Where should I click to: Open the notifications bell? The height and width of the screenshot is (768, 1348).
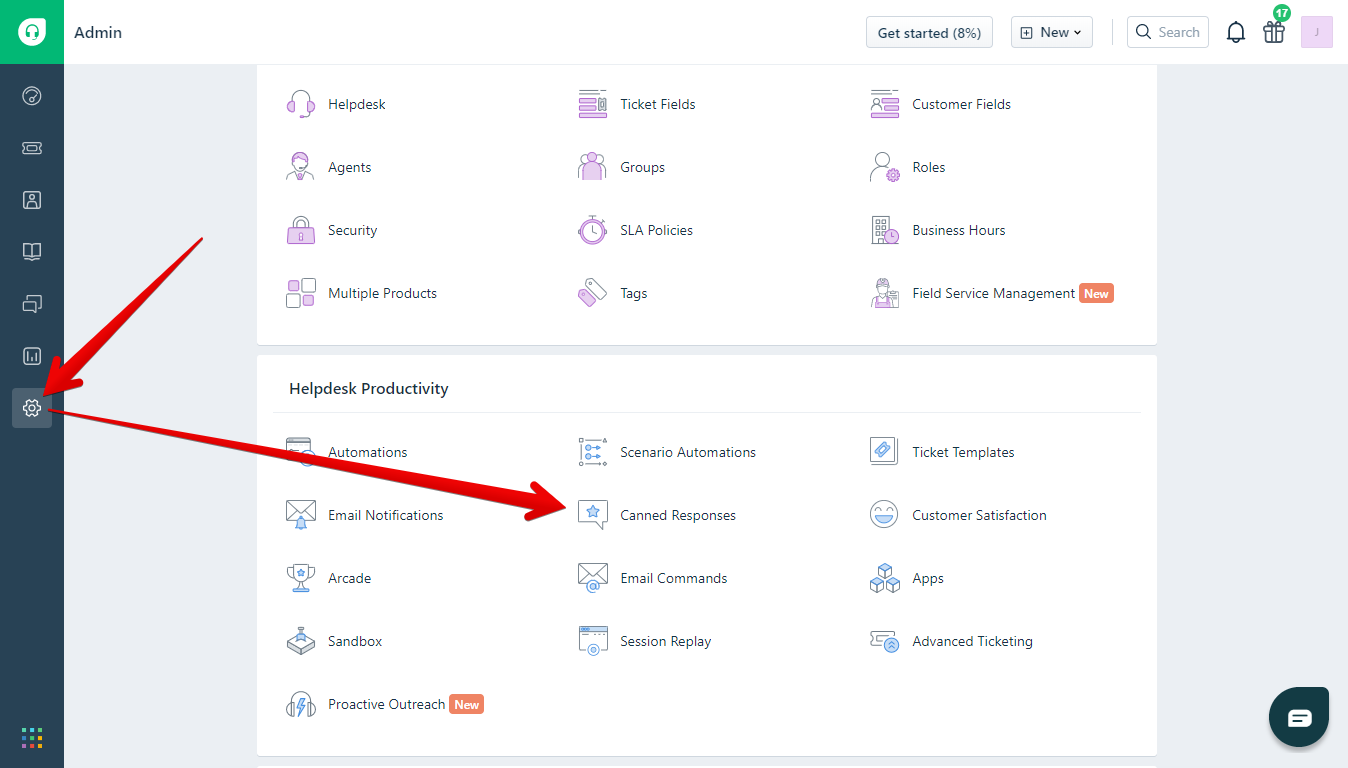point(1236,32)
